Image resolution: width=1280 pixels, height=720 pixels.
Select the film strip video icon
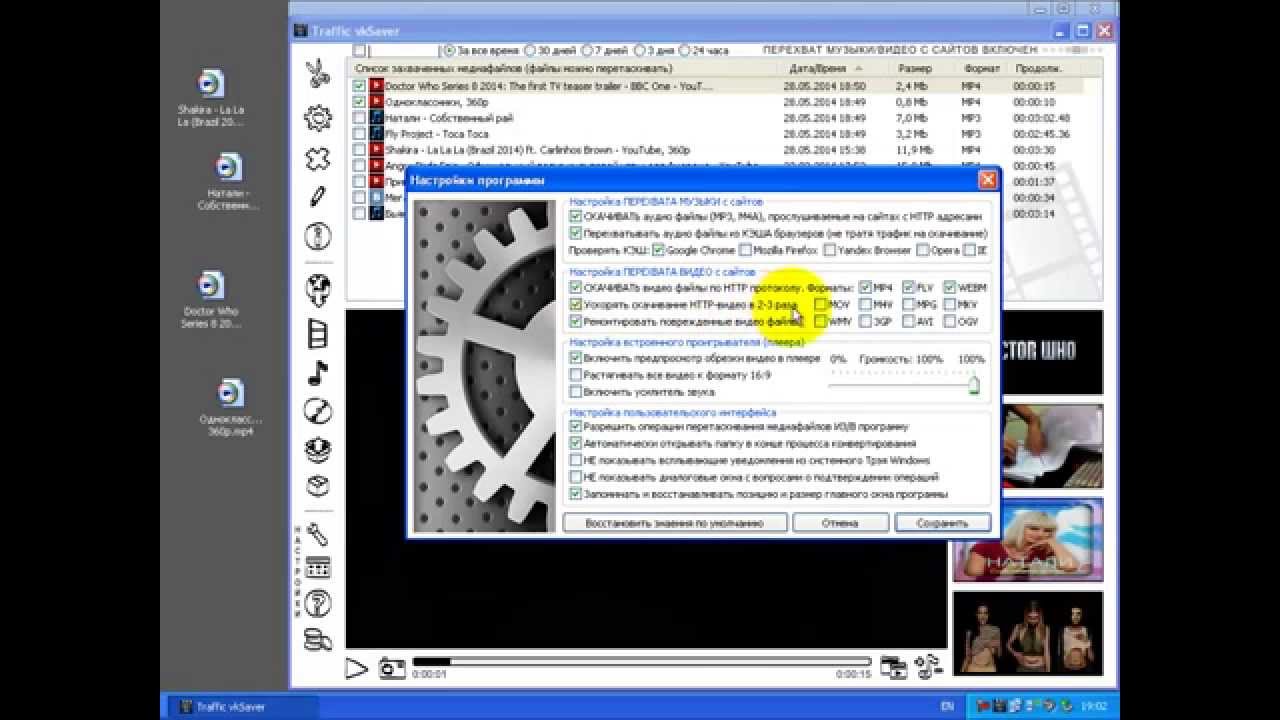(x=318, y=332)
